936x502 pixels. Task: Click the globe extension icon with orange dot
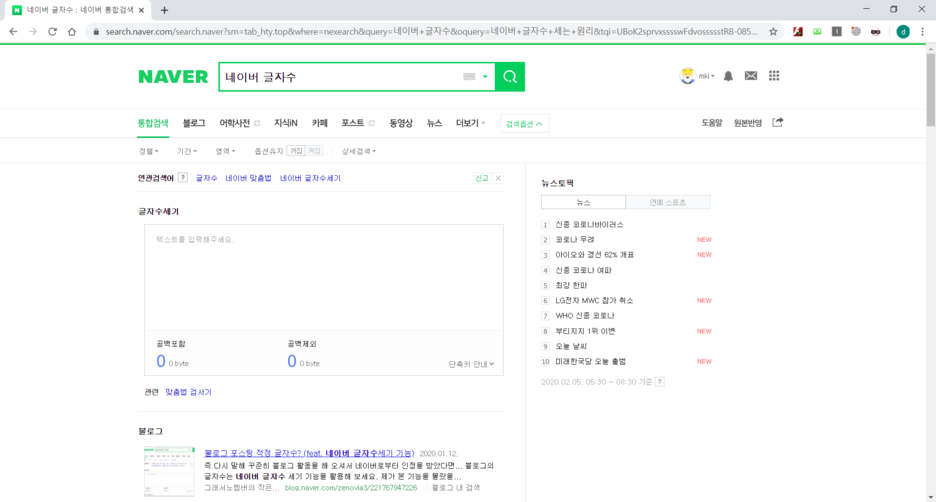[x=856, y=32]
